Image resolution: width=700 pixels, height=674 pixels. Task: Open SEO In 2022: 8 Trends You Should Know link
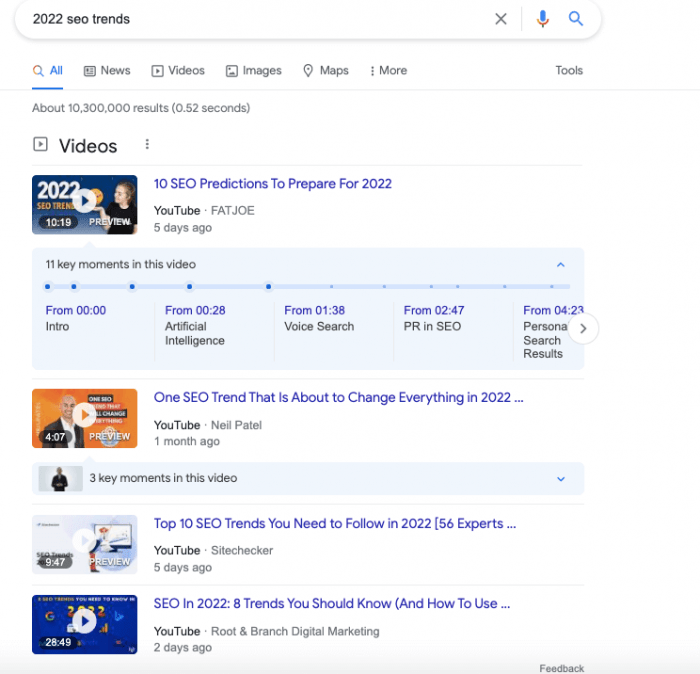pyautogui.click(x=332, y=603)
